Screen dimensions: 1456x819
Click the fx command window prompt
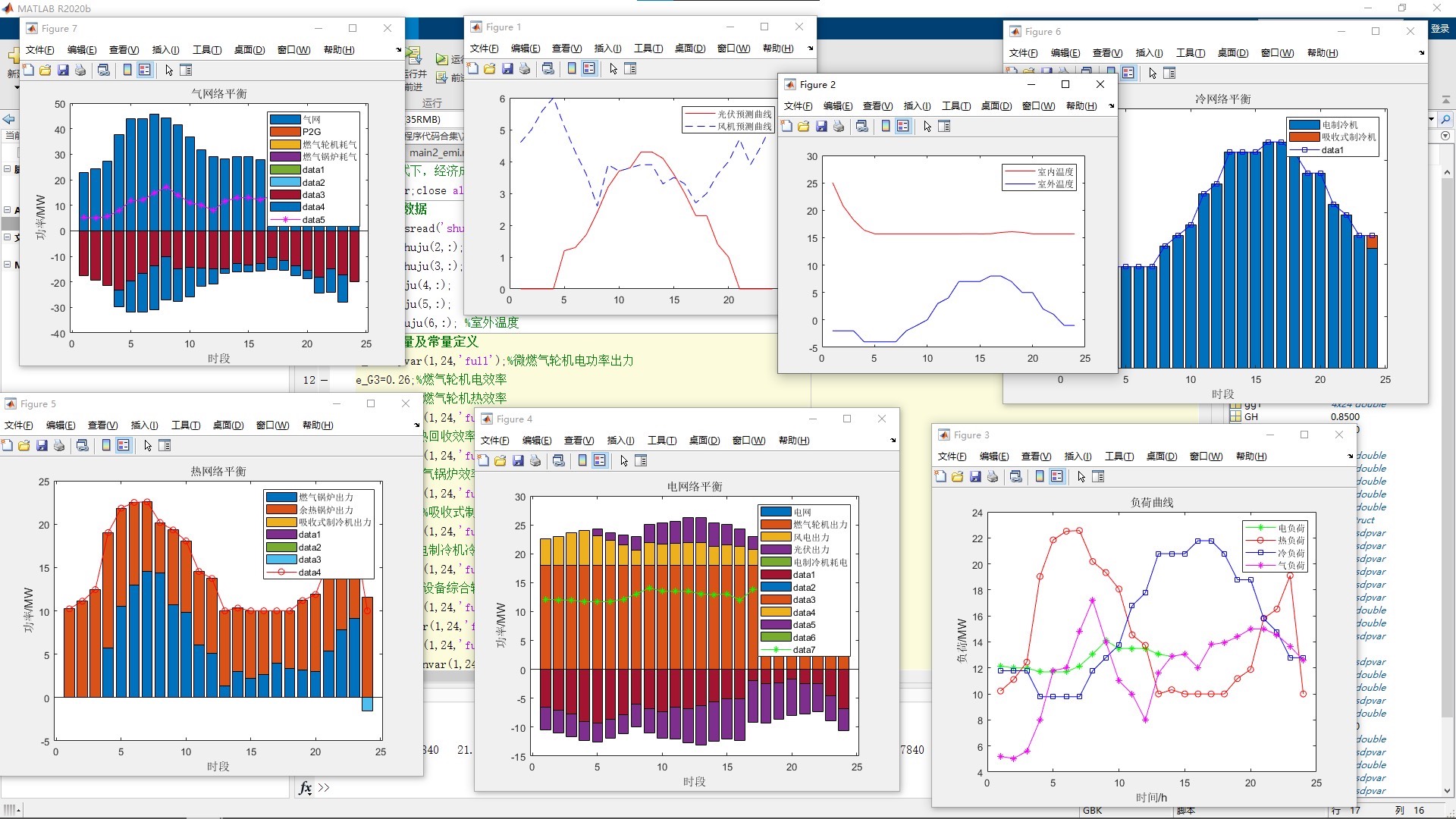(305, 788)
